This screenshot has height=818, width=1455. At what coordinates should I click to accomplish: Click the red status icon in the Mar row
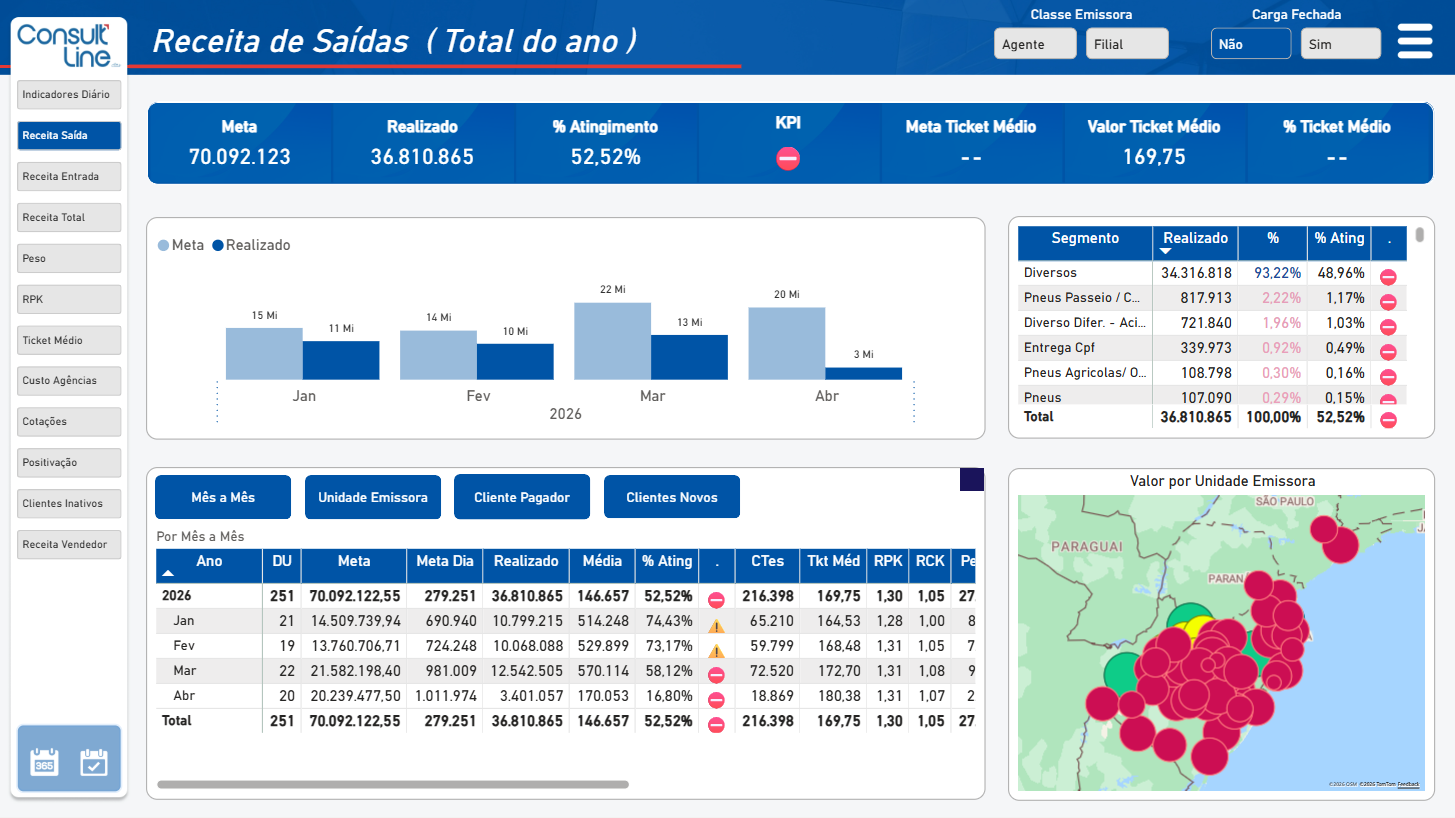pos(716,676)
